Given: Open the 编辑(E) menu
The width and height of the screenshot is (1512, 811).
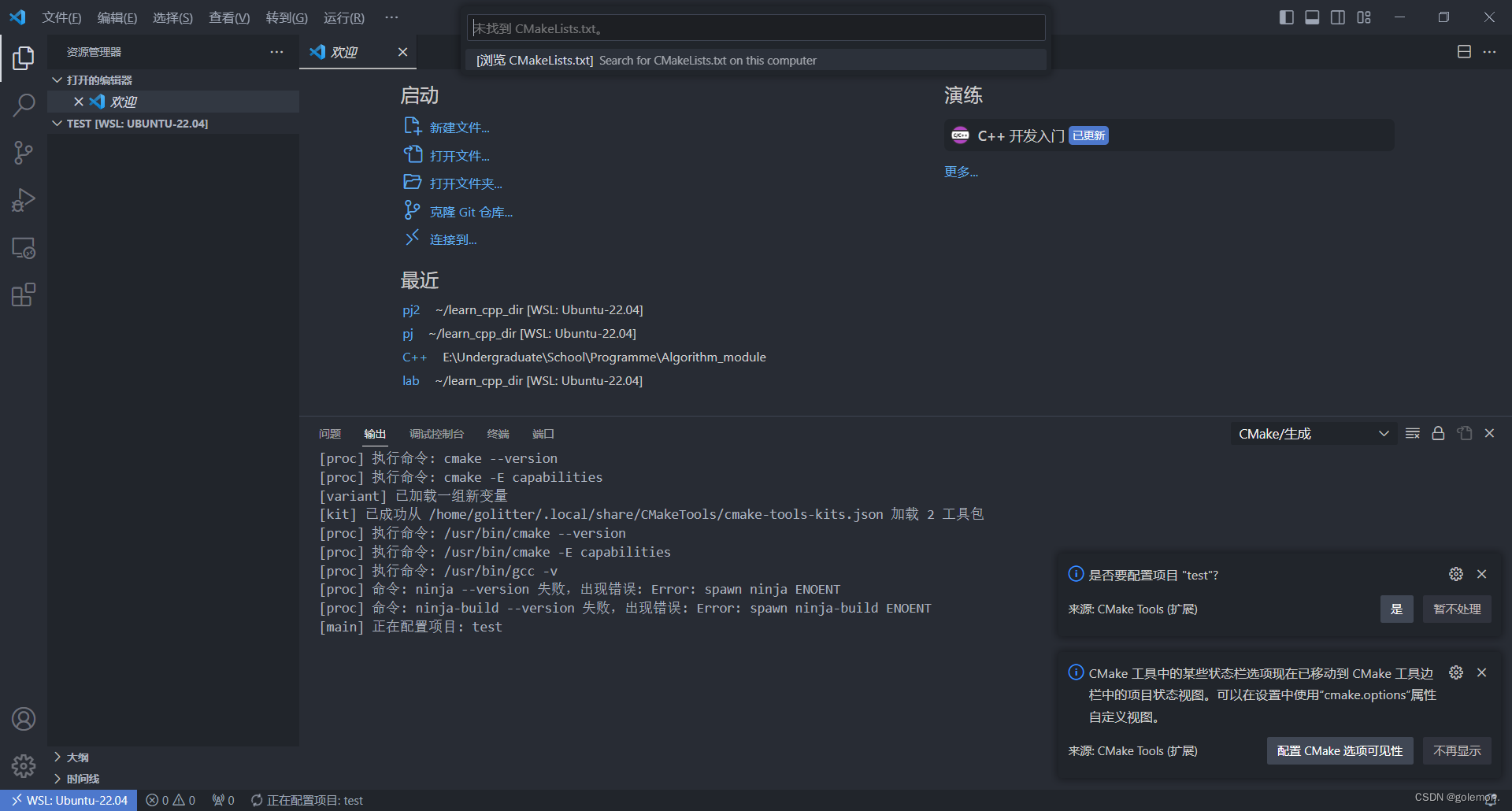Looking at the screenshot, I should pos(117,17).
